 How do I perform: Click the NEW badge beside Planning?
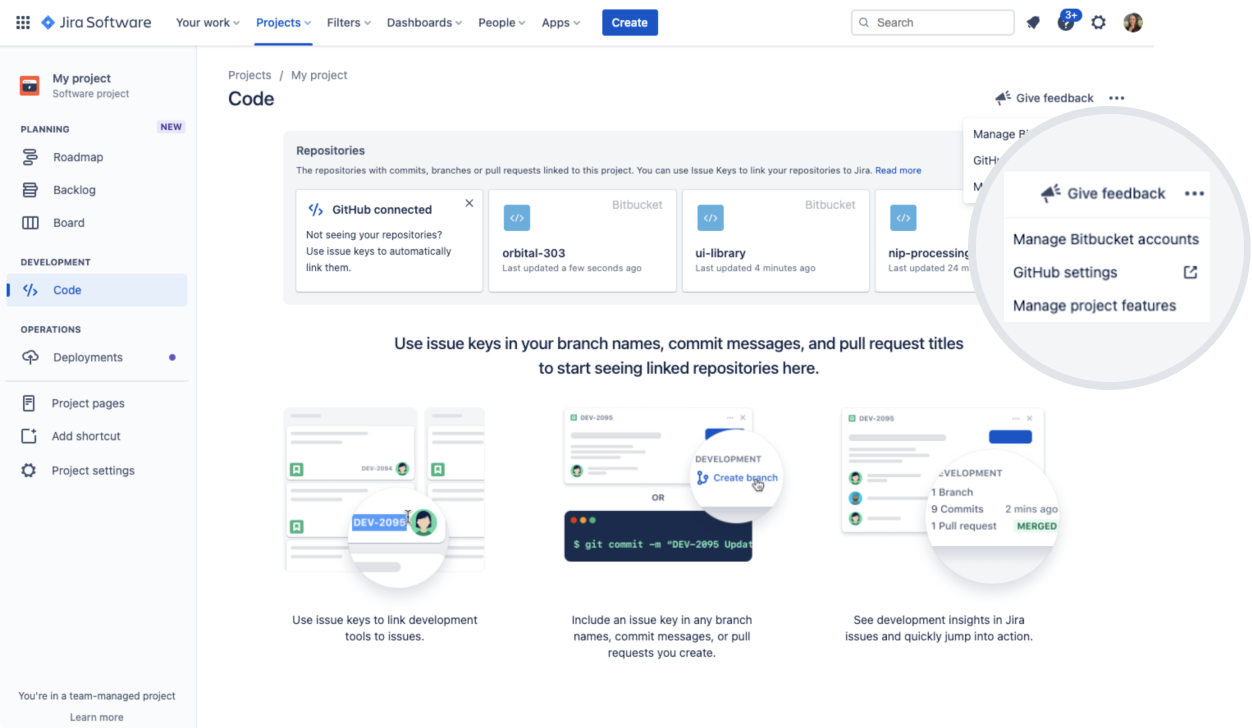click(x=171, y=127)
